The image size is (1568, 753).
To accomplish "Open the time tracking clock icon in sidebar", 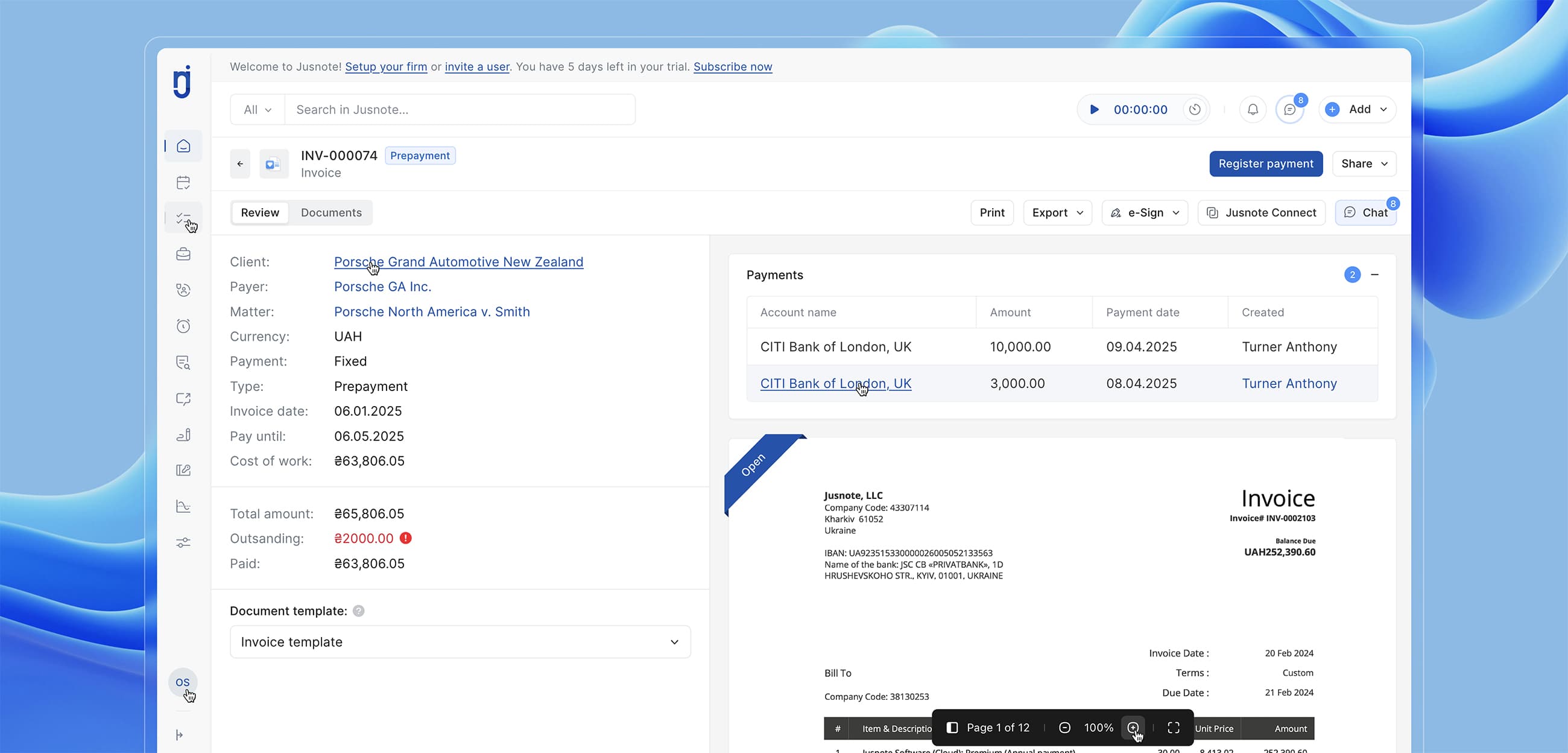I will tap(183, 326).
